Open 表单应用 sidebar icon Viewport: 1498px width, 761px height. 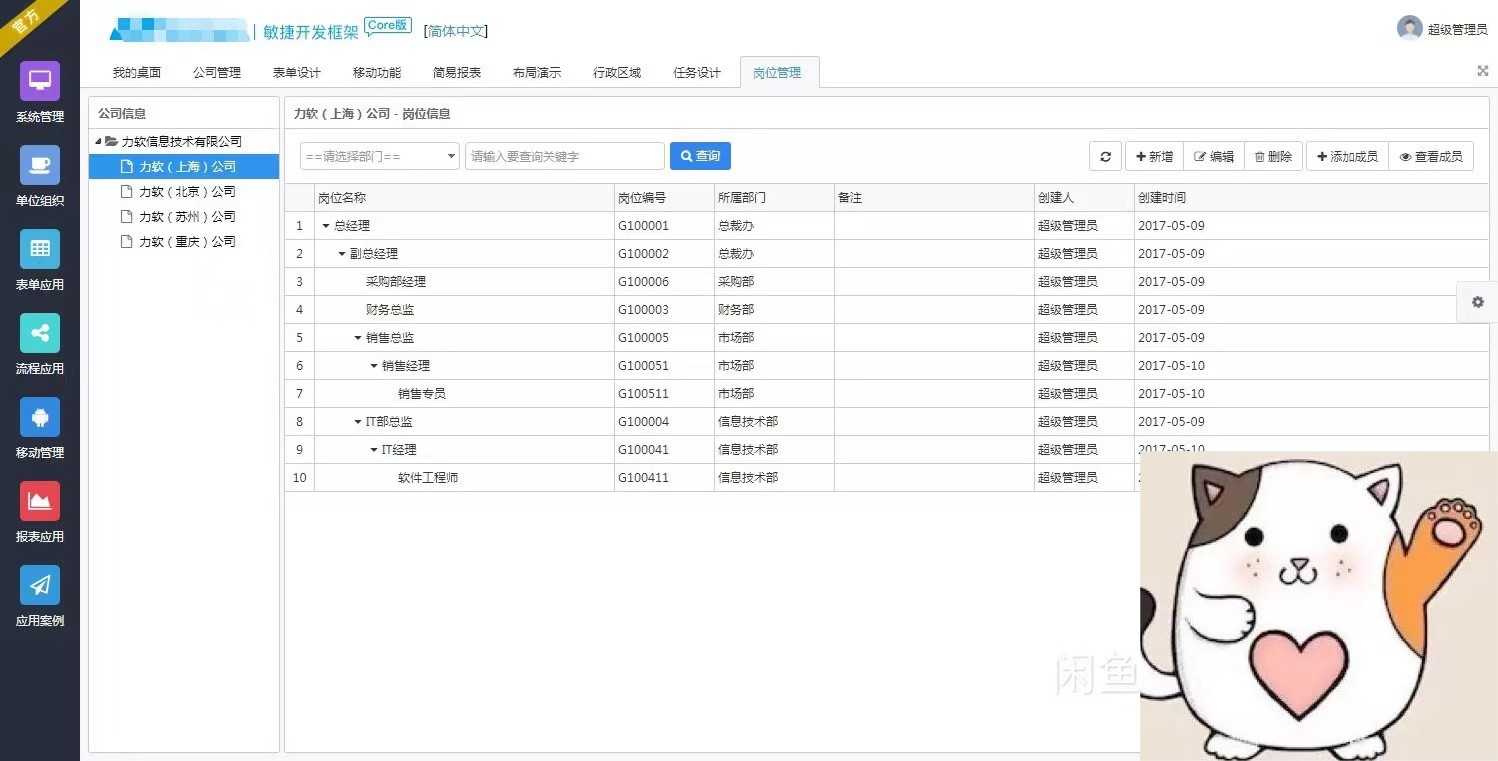coord(40,249)
